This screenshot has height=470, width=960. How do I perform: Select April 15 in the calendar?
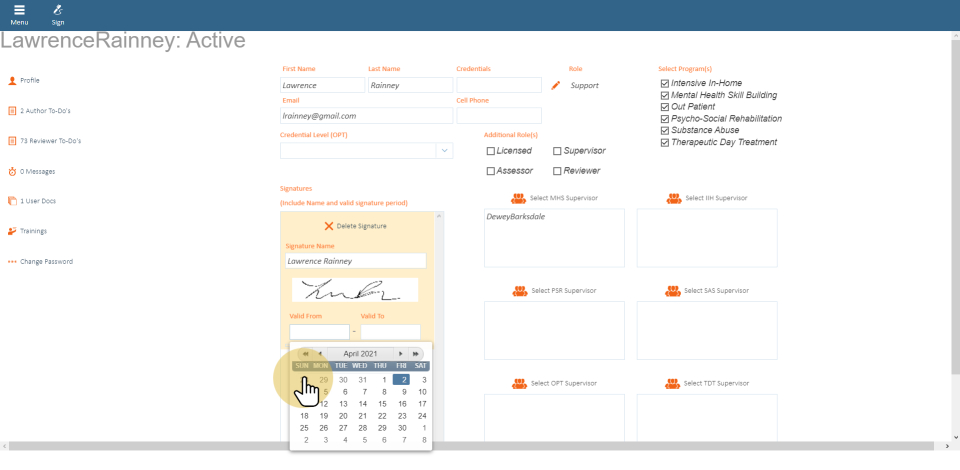[382, 404]
